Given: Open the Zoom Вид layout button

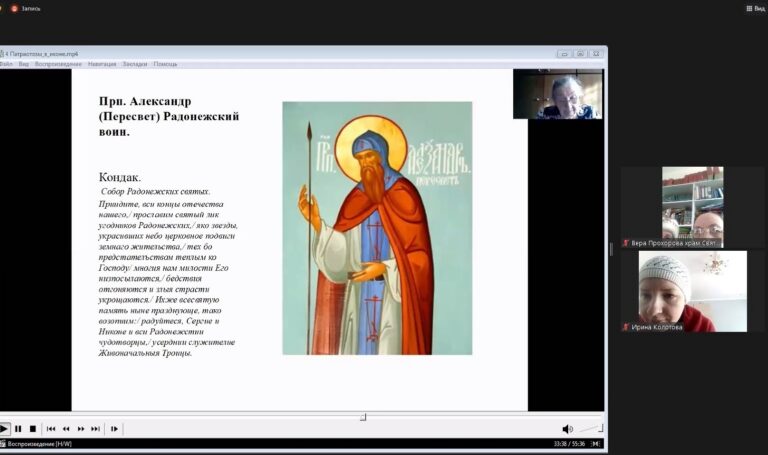Looking at the screenshot, I should click(755, 9).
